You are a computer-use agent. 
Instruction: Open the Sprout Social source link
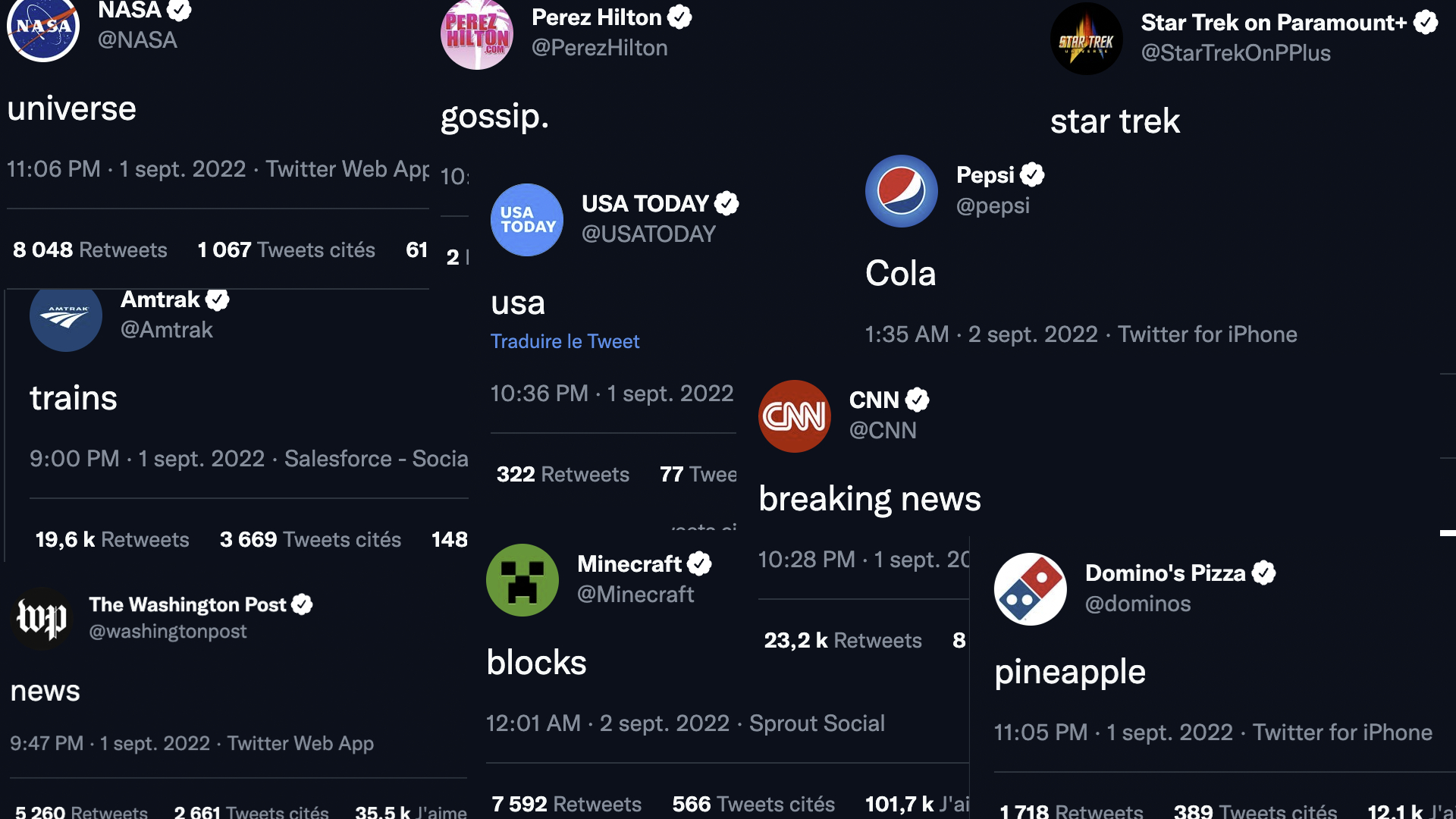tap(817, 723)
